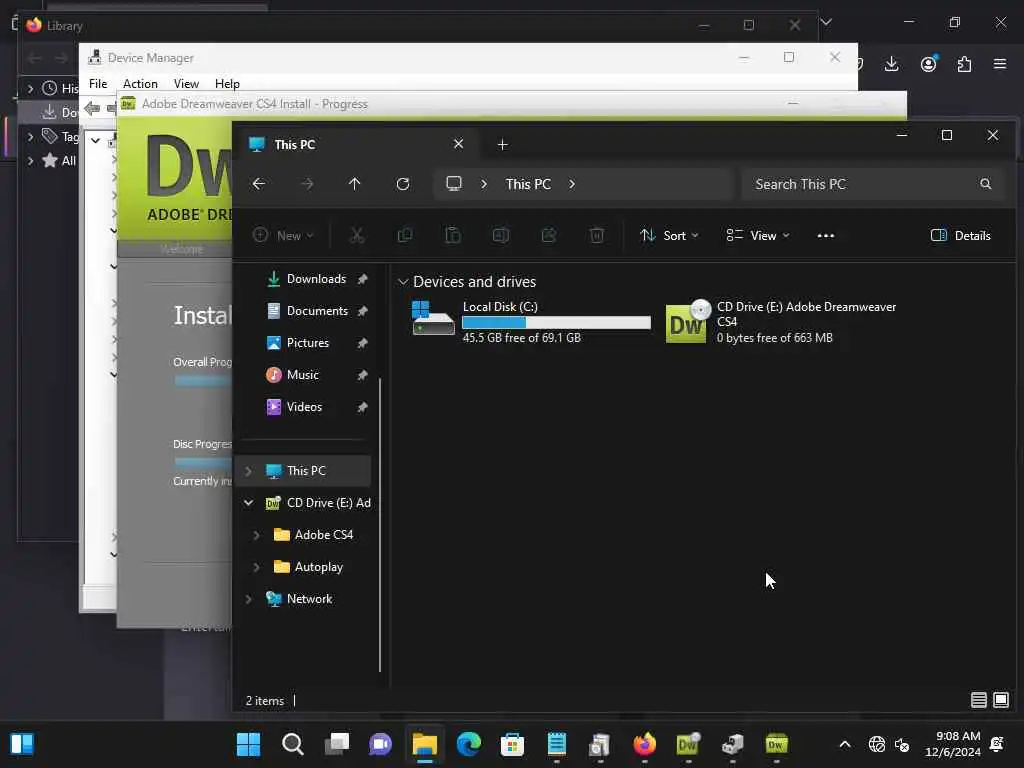
Task: Click the Copy toolbar icon
Action: pos(405,235)
